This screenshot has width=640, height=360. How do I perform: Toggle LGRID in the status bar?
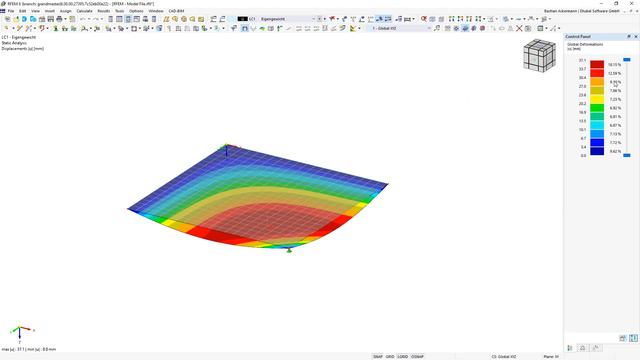pos(402,356)
